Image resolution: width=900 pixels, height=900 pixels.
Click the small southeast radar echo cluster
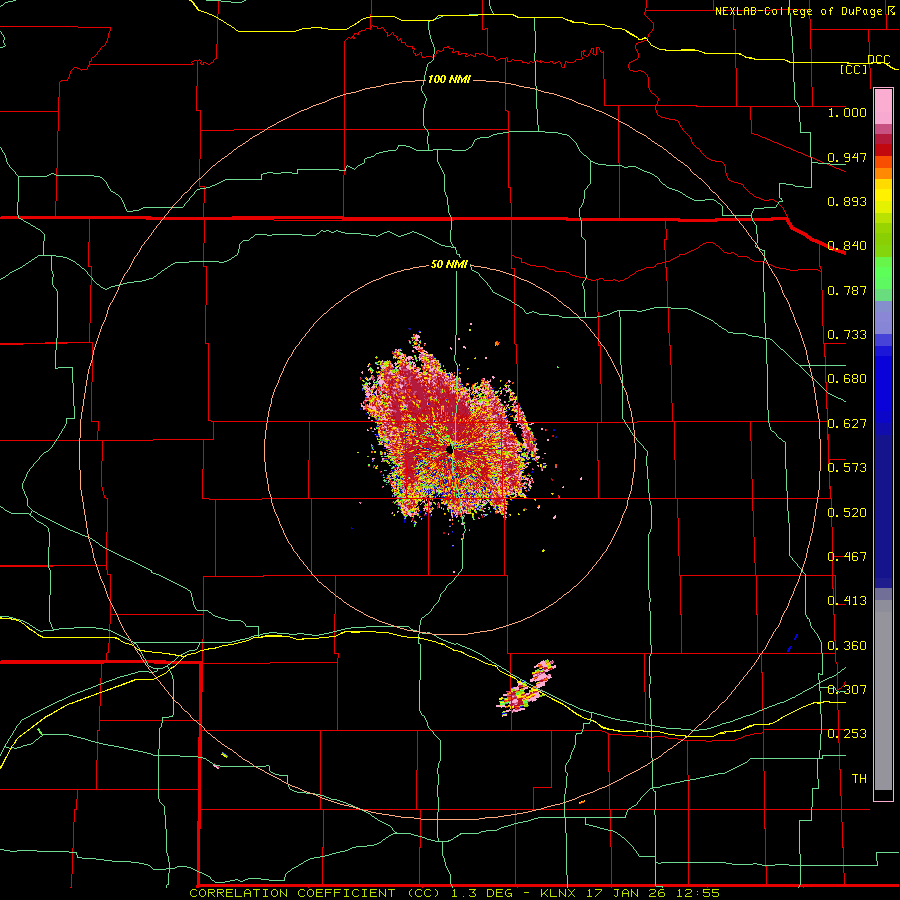(526, 688)
